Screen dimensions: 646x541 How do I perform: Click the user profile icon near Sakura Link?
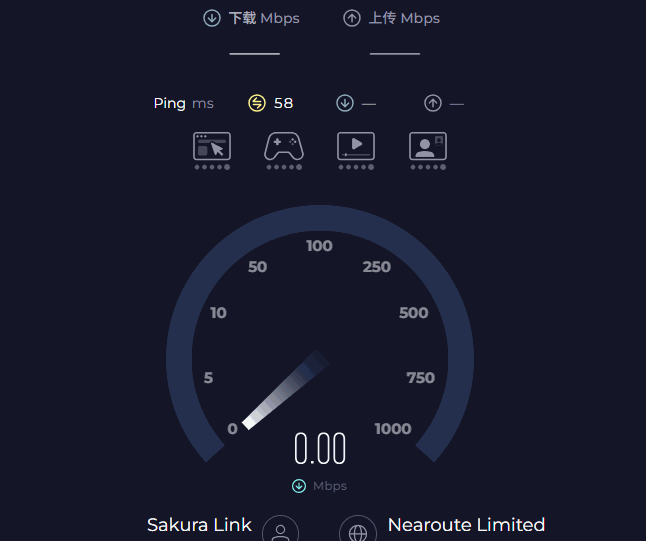pos(281,531)
